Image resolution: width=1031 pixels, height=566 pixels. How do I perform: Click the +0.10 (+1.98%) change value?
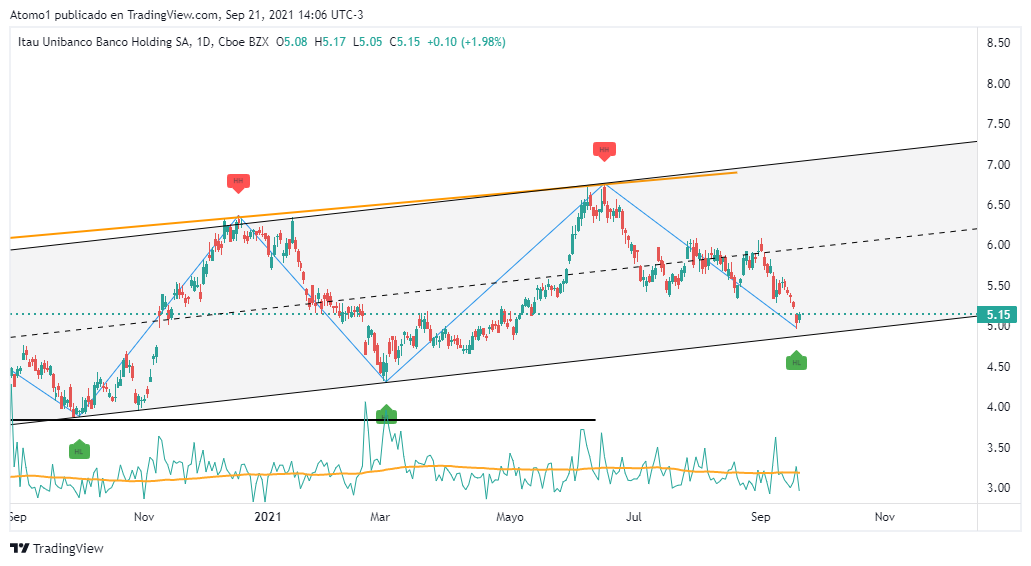pyautogui.click(x=466, y=42)
